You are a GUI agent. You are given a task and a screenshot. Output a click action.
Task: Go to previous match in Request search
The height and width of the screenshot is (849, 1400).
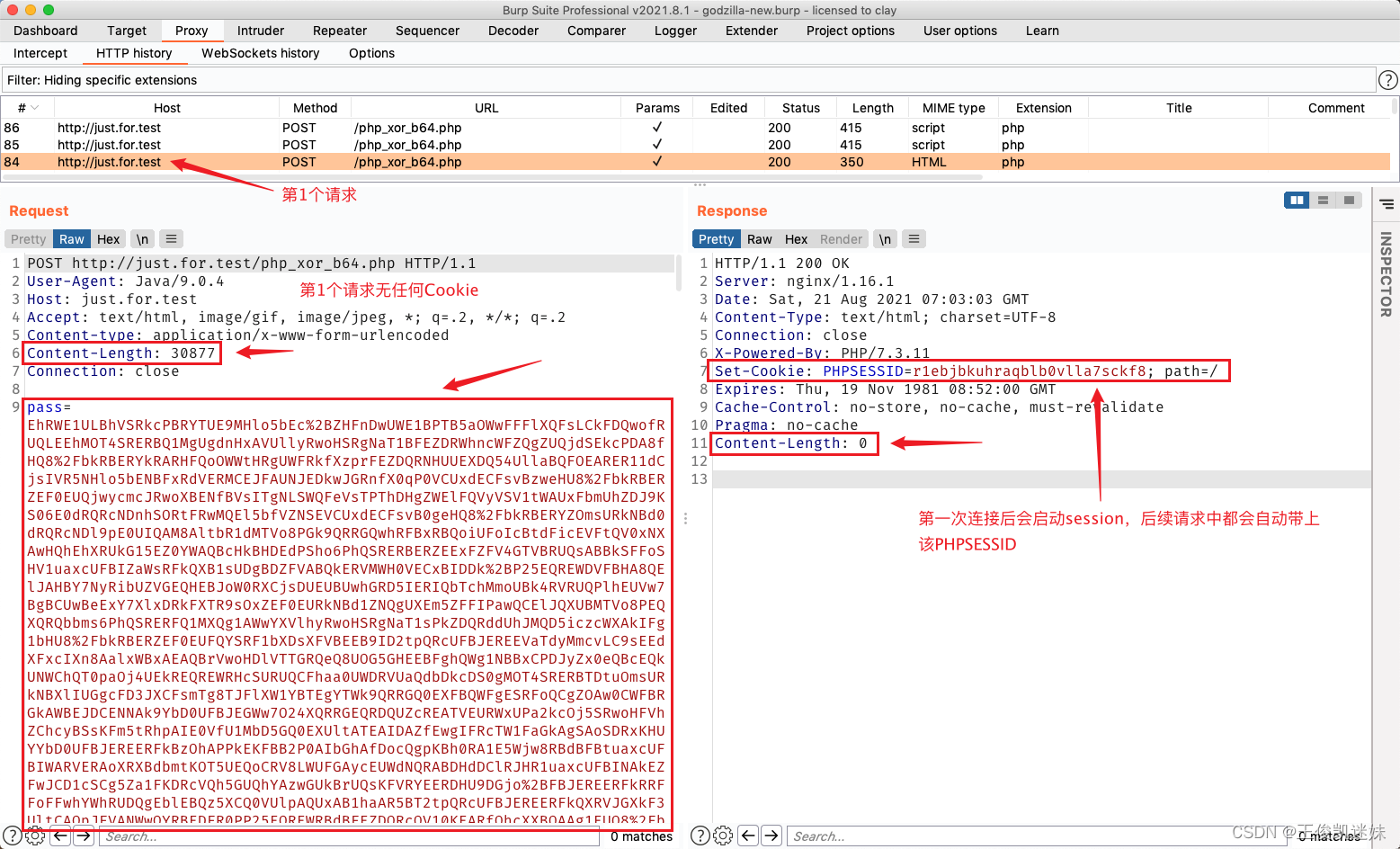coord(60,836)
